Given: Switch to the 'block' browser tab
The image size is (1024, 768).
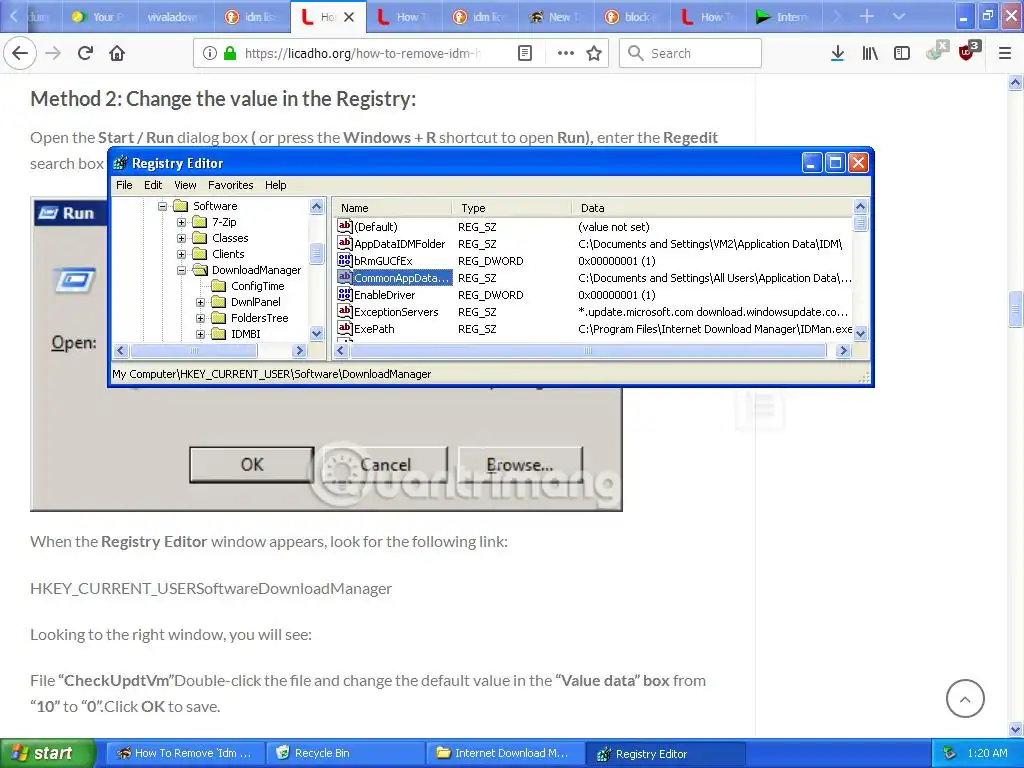Looking at the screenshot, I should [x=630, y=17].
